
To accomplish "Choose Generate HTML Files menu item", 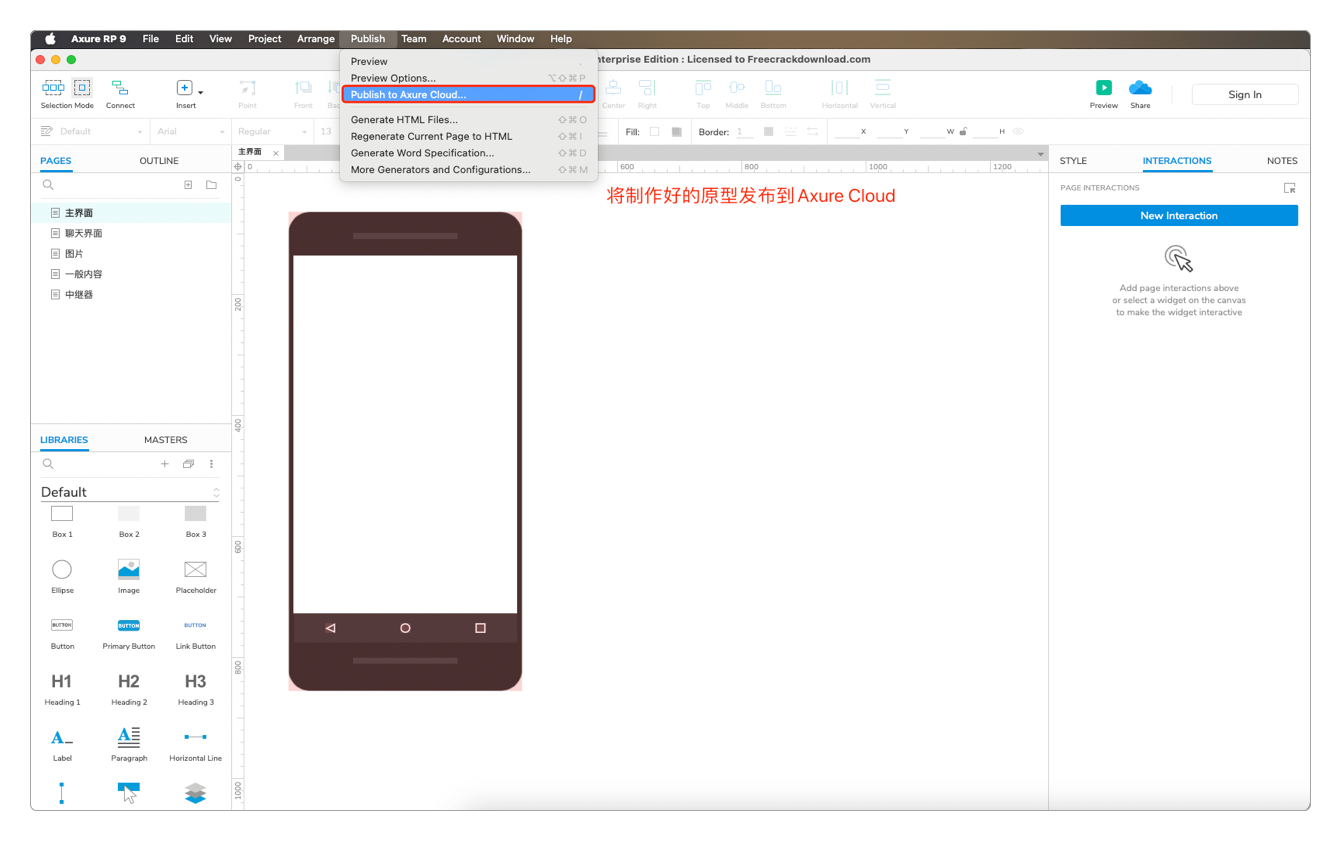I will 468,119.
